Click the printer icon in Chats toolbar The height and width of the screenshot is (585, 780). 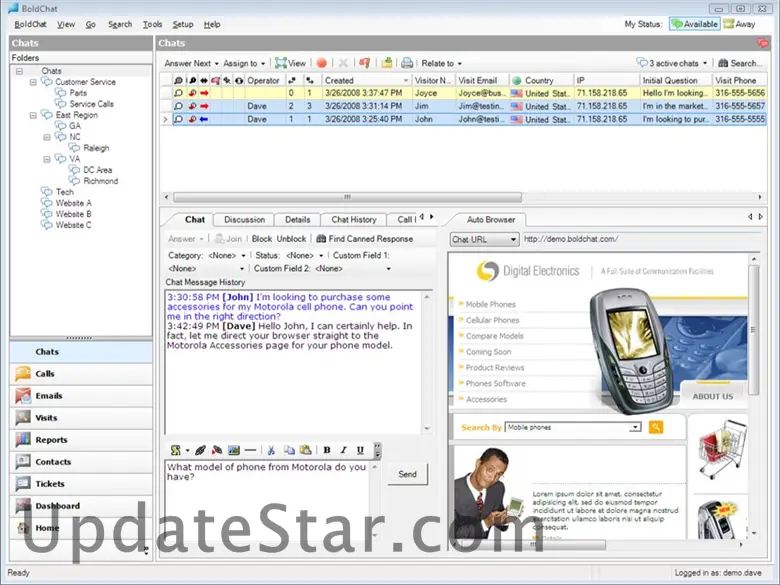pyautogui.click(x=407, y=63)
